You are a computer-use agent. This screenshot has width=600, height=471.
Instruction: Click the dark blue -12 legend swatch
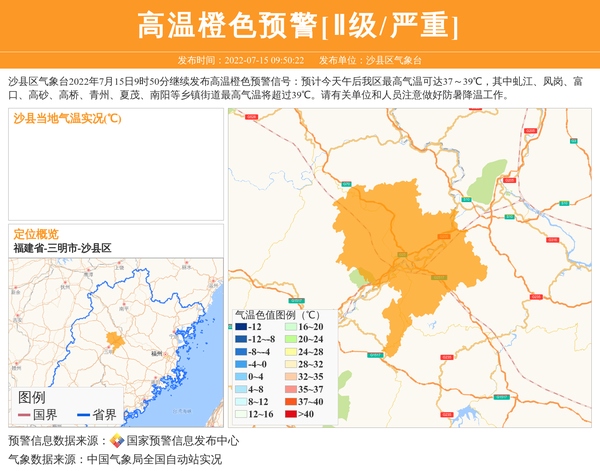pos(241,327)
